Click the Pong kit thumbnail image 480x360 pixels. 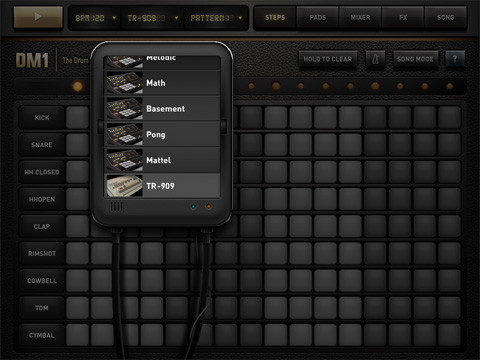click(x=124, y=134)
